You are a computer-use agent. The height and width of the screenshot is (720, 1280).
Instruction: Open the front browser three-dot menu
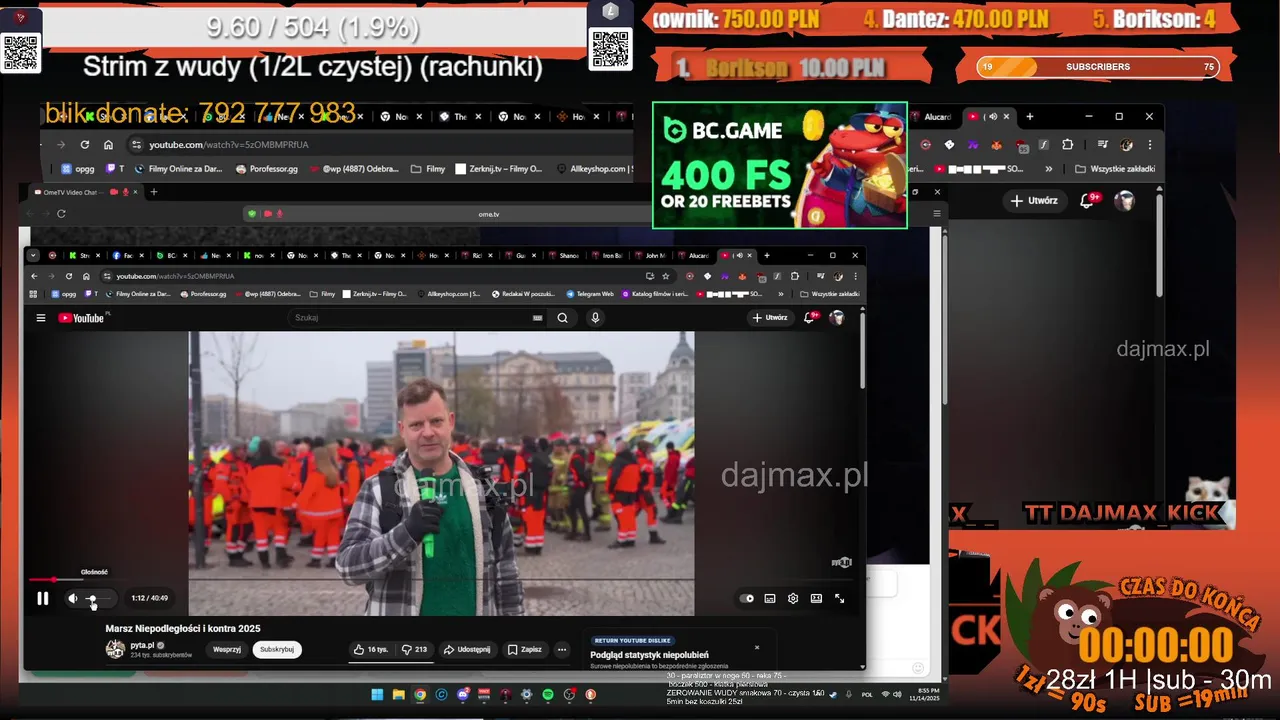tap(855, 276)
